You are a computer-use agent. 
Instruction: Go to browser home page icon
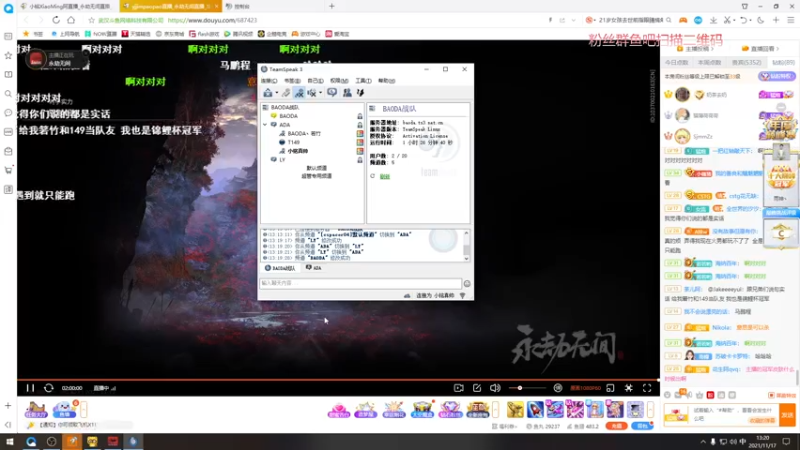tap(71, 20)
